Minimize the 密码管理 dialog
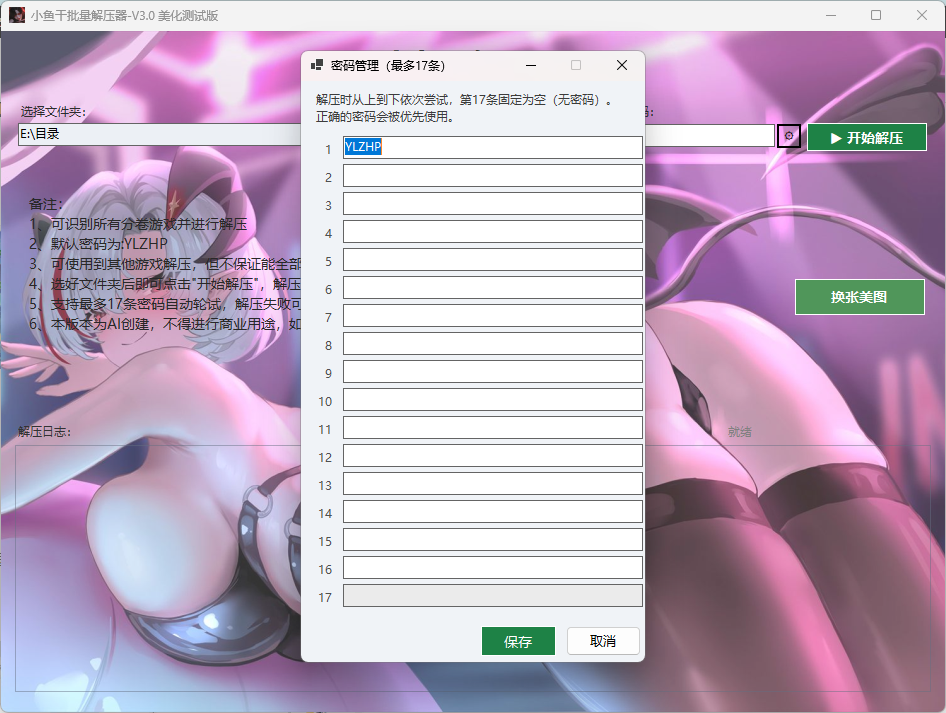Screen dimensions: 946x713 pos(531,65)
